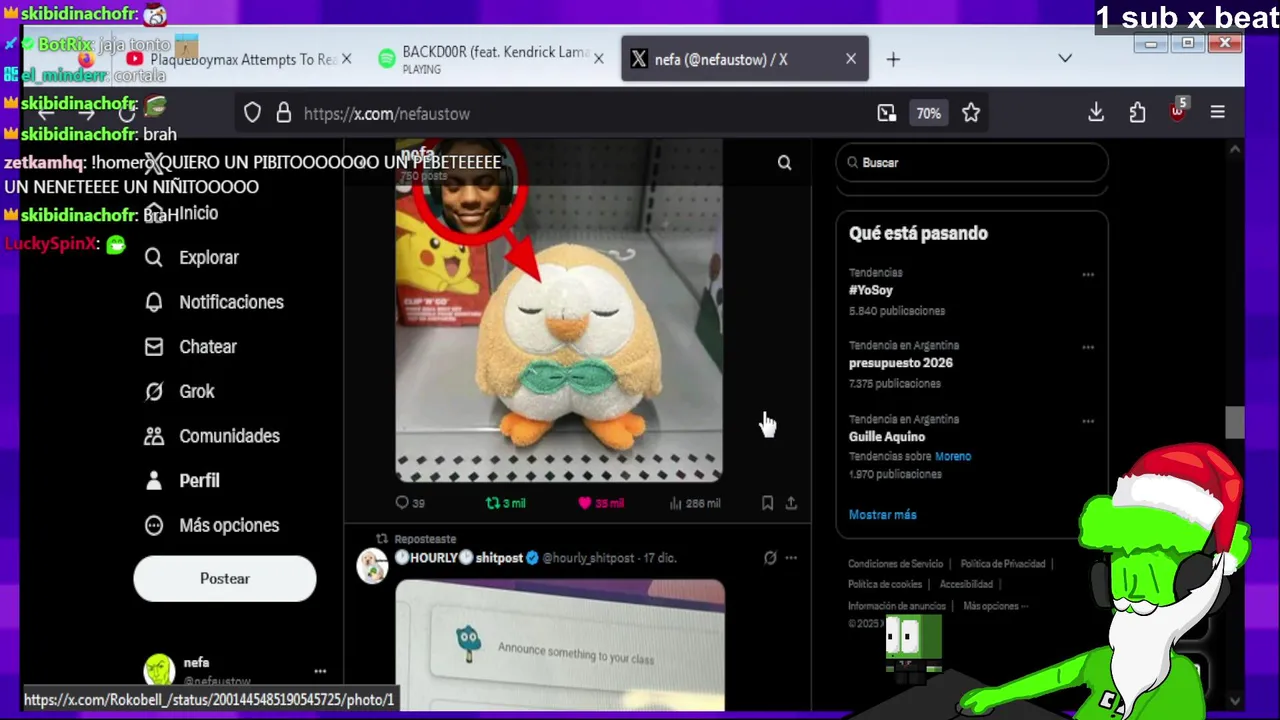Open account switcher dots beside nefa
The height and width of the screenshot is (720, 1280).
[x=320, y=671]
